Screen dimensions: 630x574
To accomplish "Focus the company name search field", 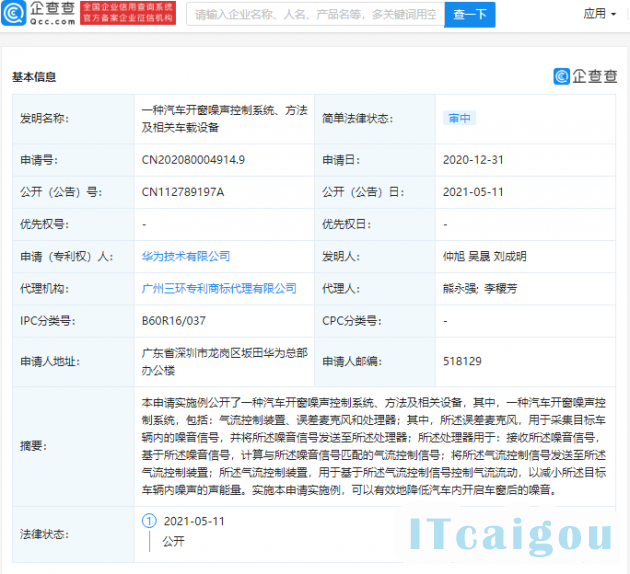I will tap(315, 14).
